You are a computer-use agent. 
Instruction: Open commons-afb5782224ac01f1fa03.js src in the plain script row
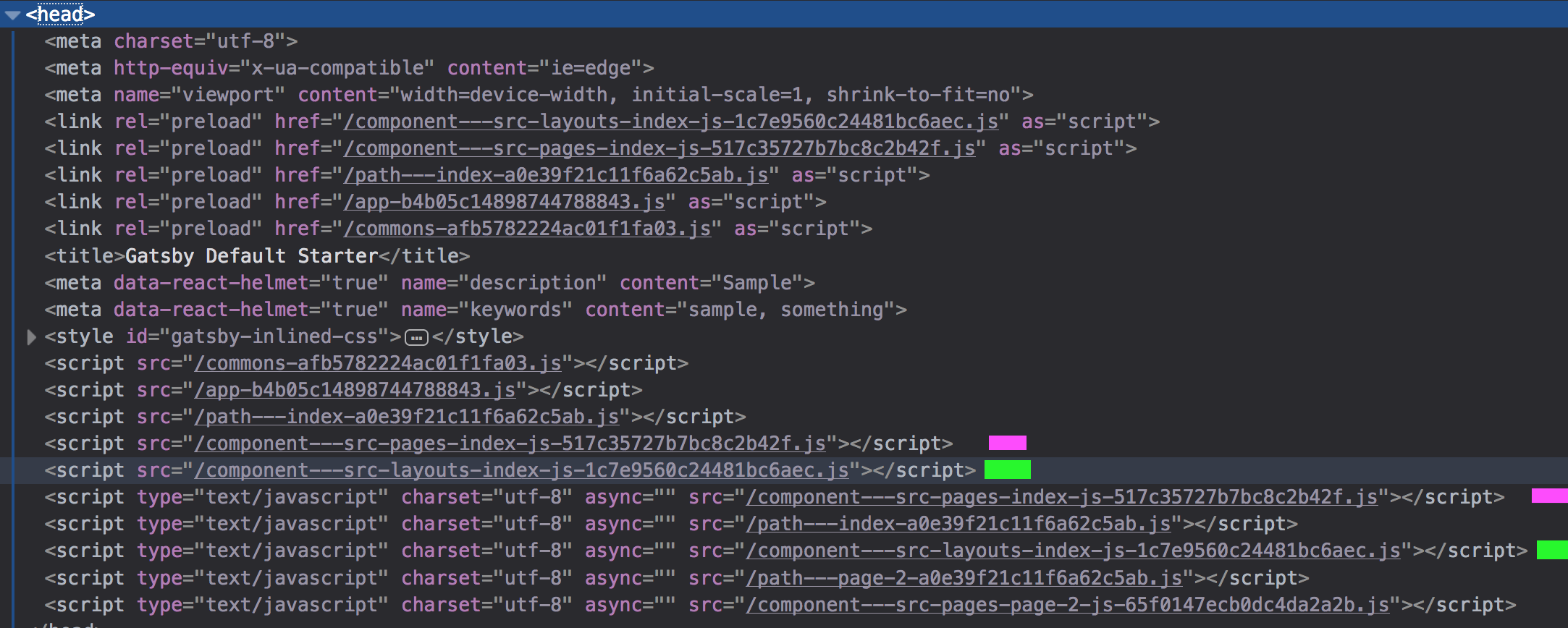378,363
